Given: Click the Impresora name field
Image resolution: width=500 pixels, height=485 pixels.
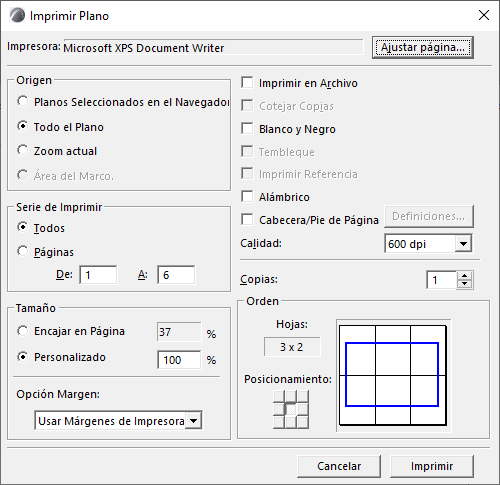Looking at the screenshot, I should (x=213, y=47).
